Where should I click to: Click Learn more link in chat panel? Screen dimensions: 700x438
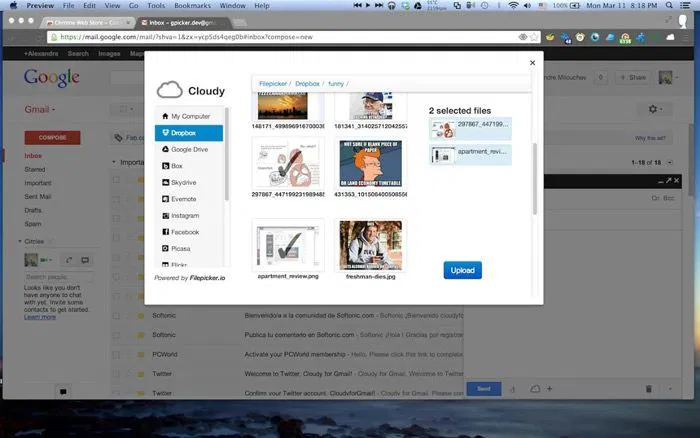point(40,317)
